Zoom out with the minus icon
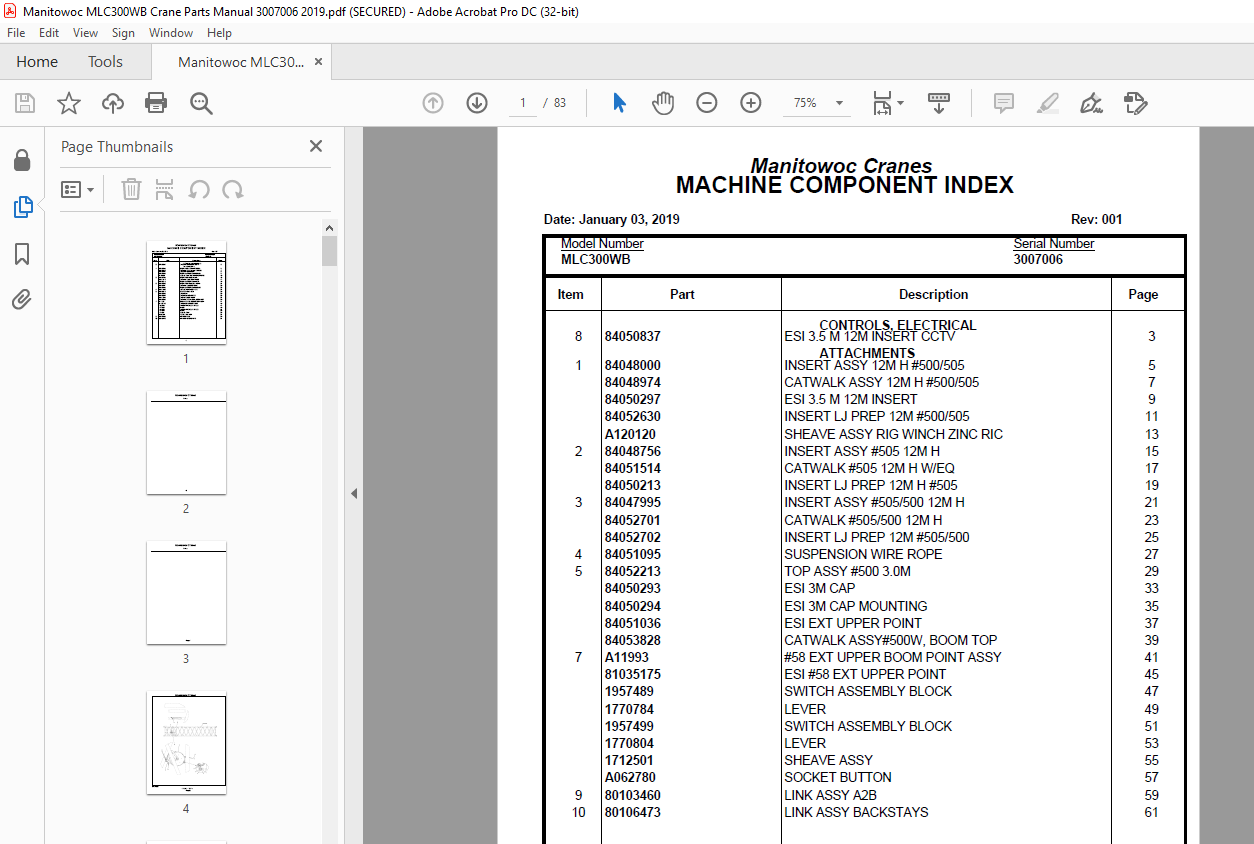 point(707,103)
